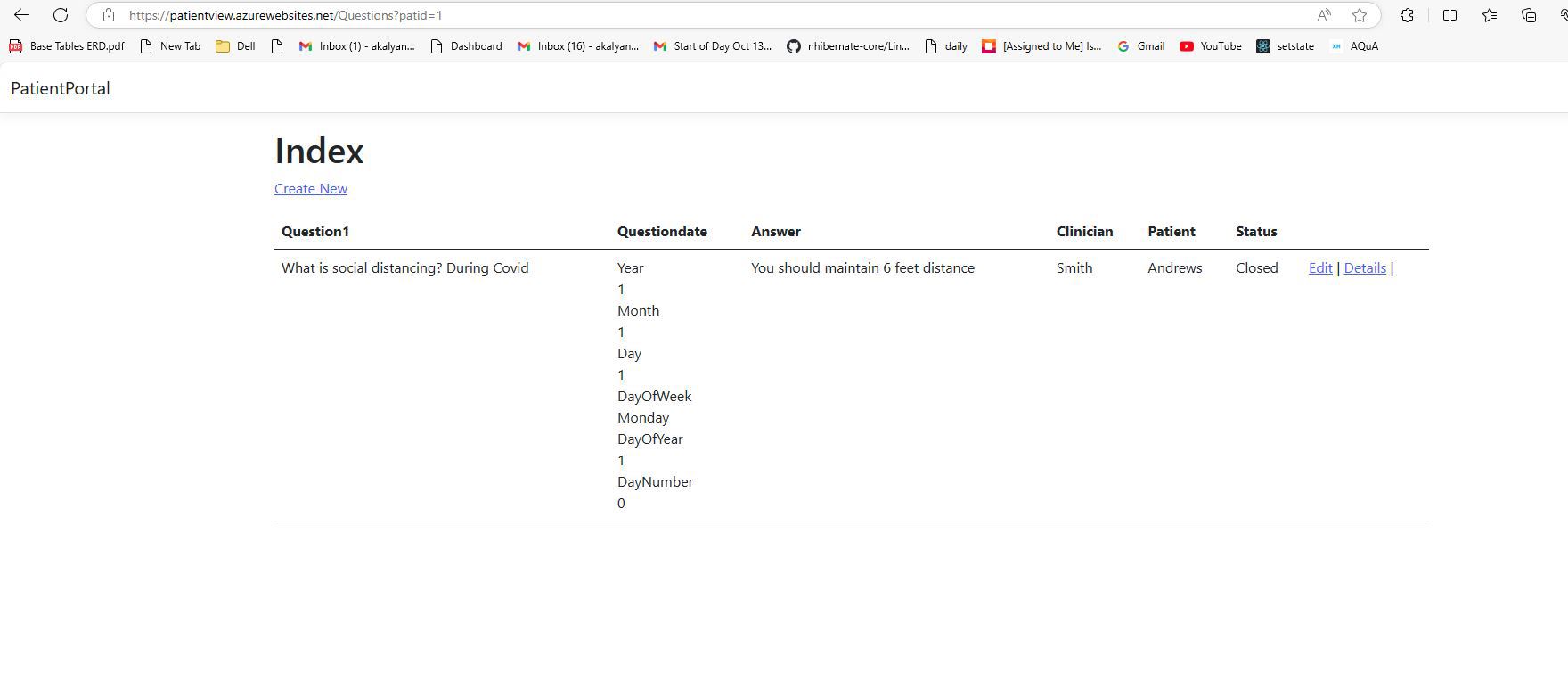The width and height of the screenshot is (1568, 698).
Task: Open AQuA bookmark
Action: click(x=1354, y=46)
